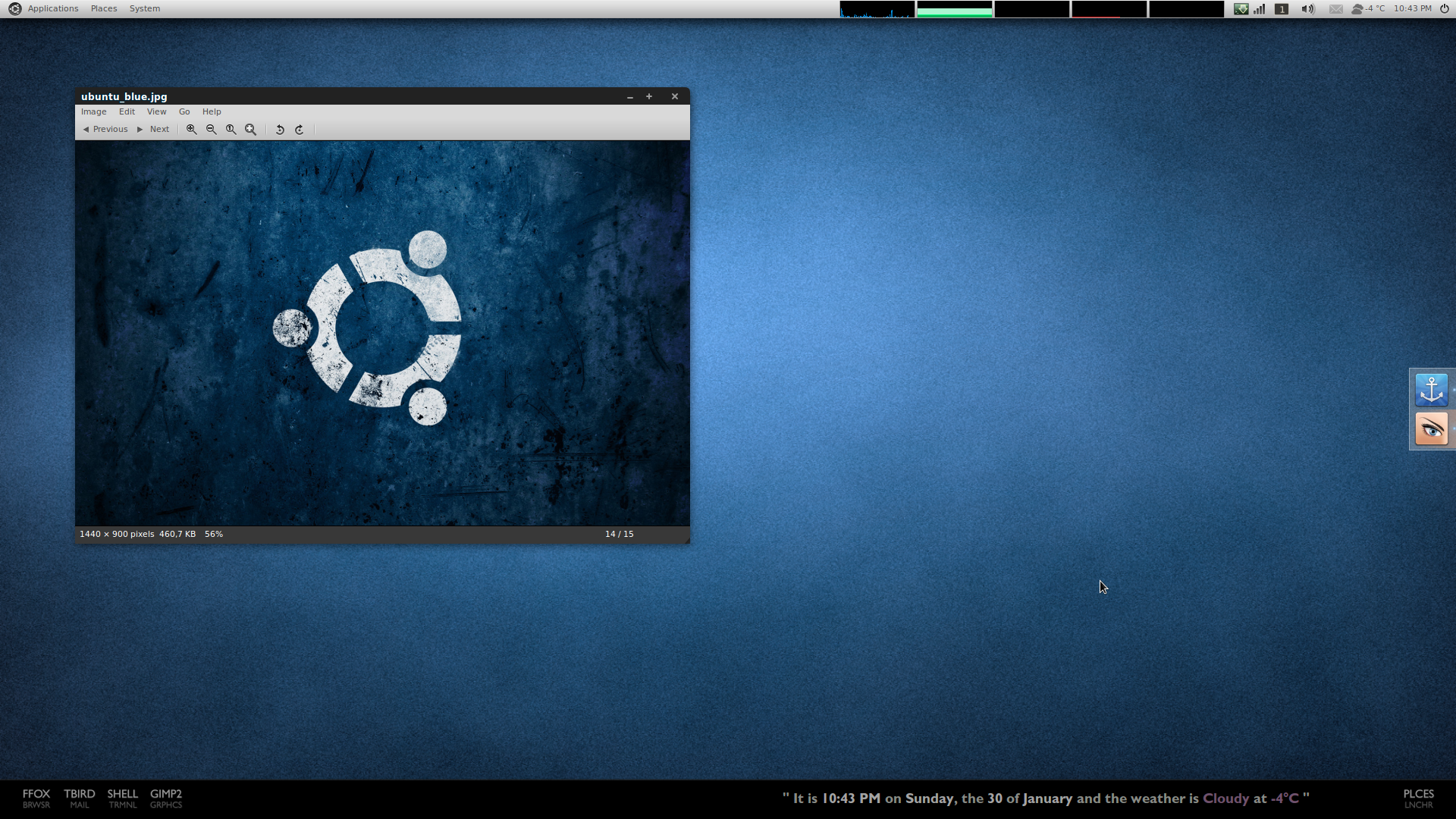The image size is (1456, 819).
Task: Click the fit image to window icon
Action: point(251,129)
